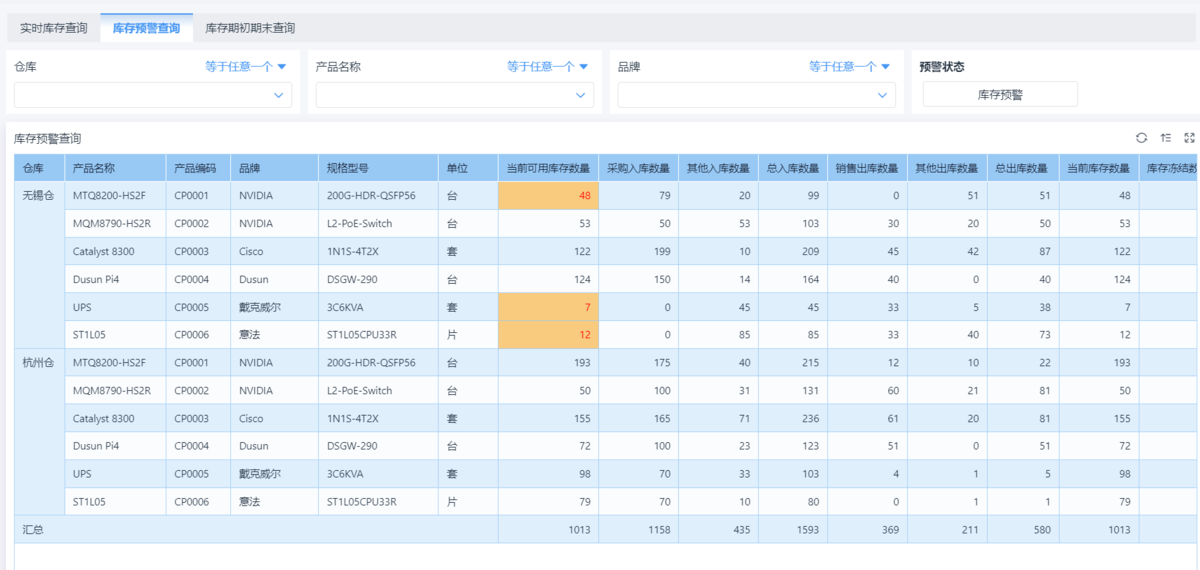
Task: Switch to the 库存期初期末查询 tab
Action: pos(250,29)
